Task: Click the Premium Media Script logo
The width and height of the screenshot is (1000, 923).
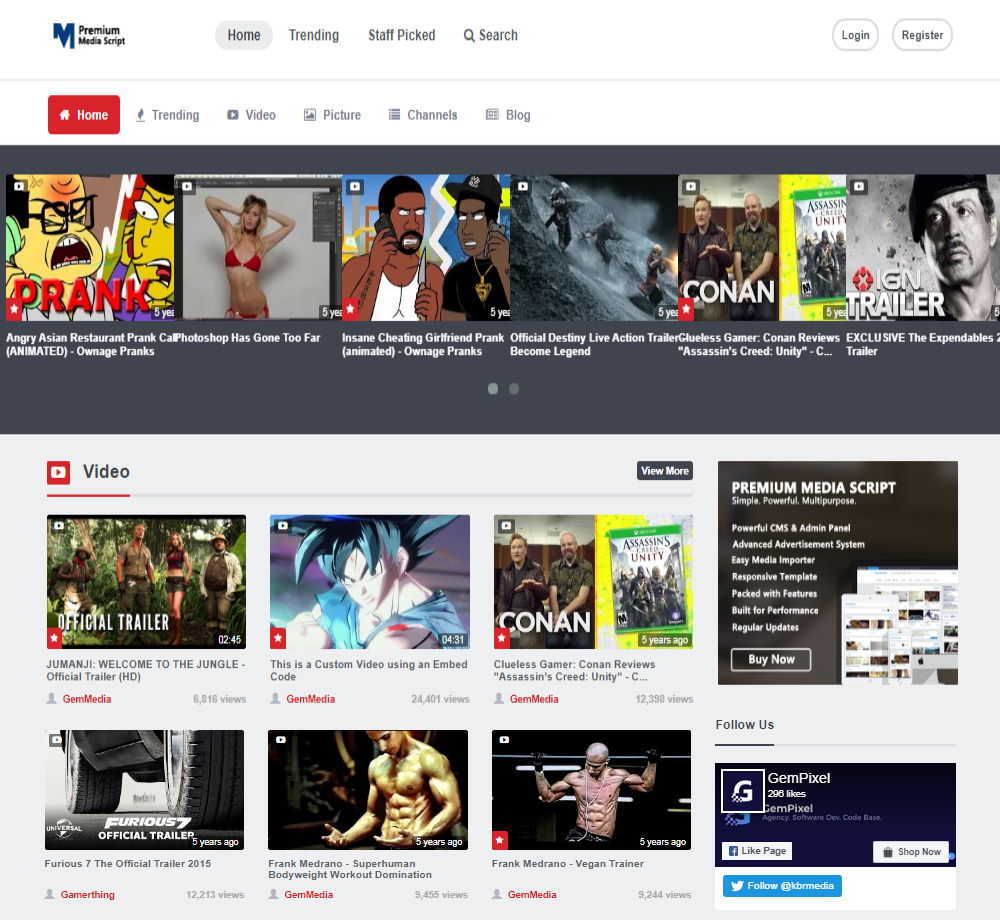Action: [x=89, y=35]
